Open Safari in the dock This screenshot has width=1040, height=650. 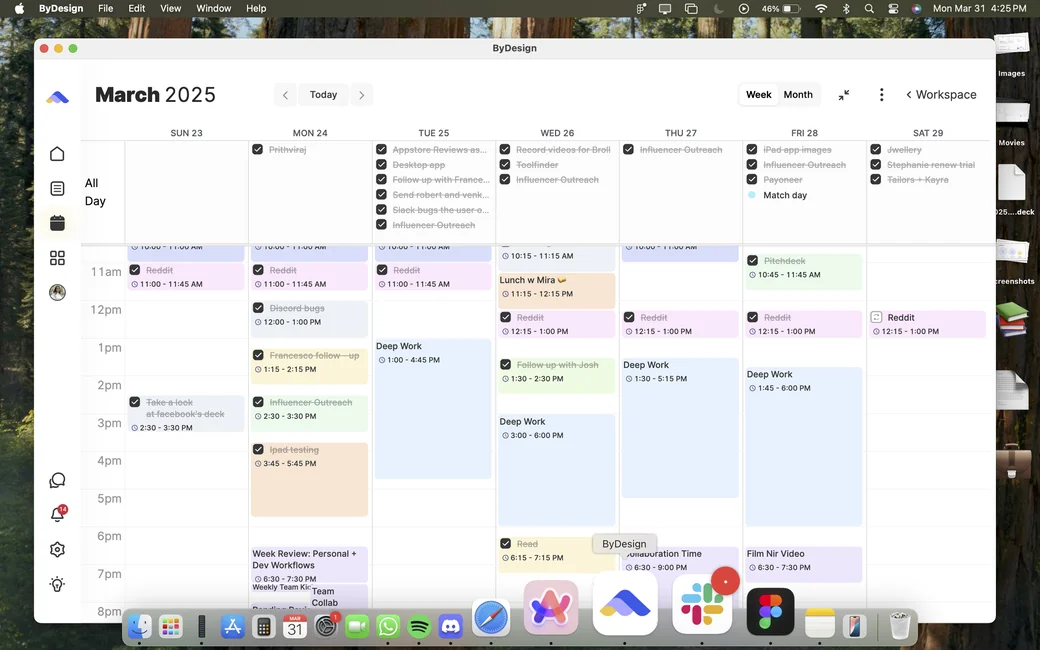pos(491,618)
